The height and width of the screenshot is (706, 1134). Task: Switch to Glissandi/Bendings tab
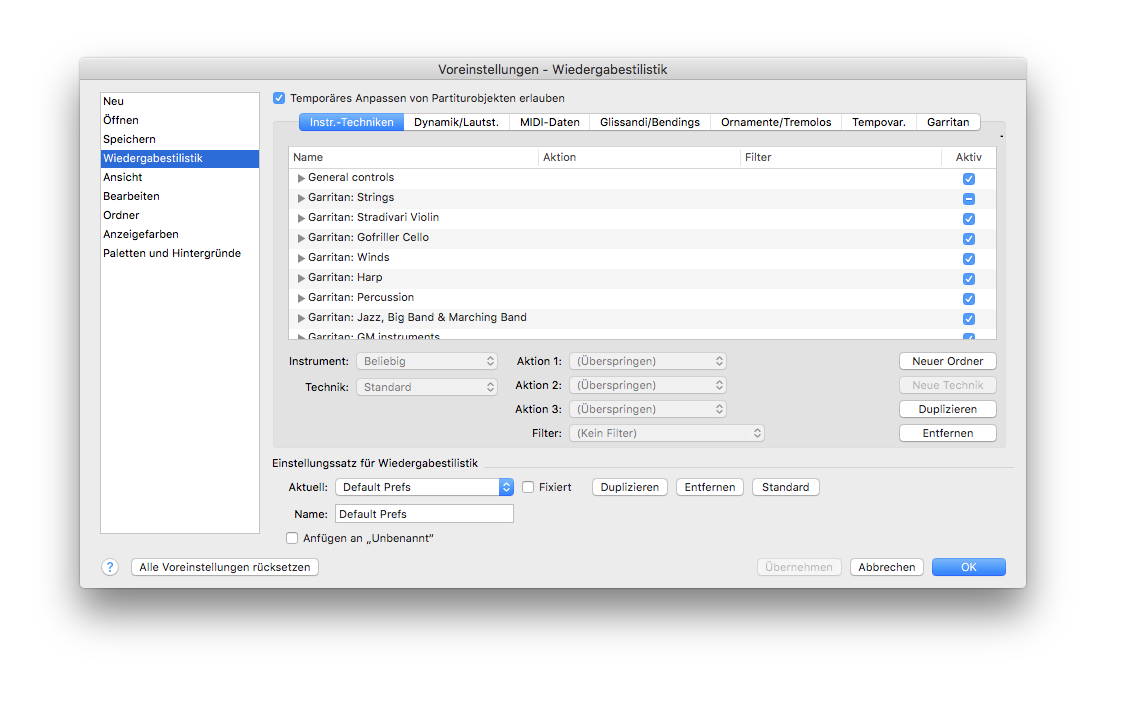click(x=650, y=122)
